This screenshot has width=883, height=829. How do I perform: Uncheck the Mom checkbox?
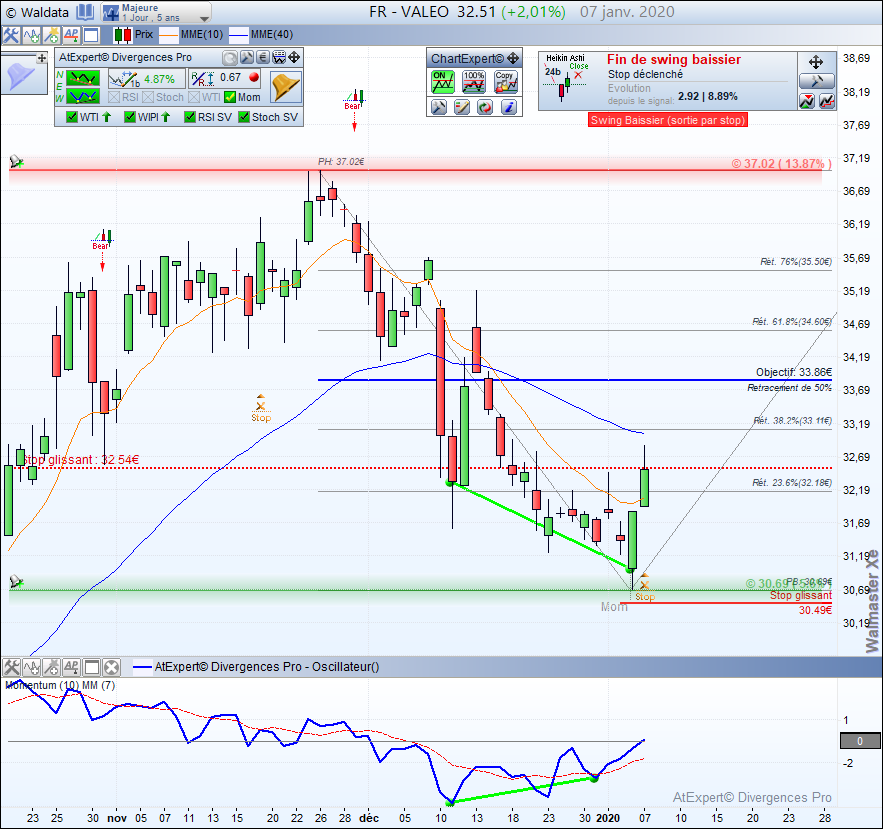[230, 97]
